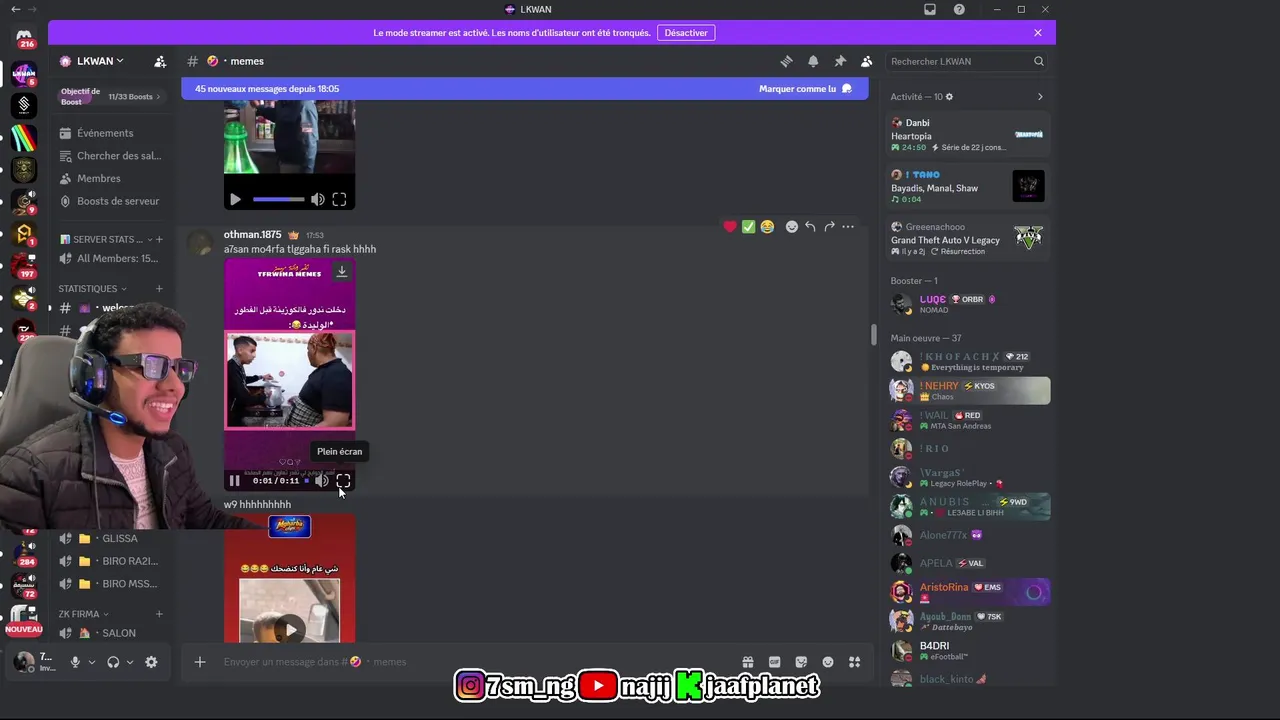Viewport: 1280px width, 720px height.
Task: Play the bottom red meme video
Action: click(x=289, y=629)
